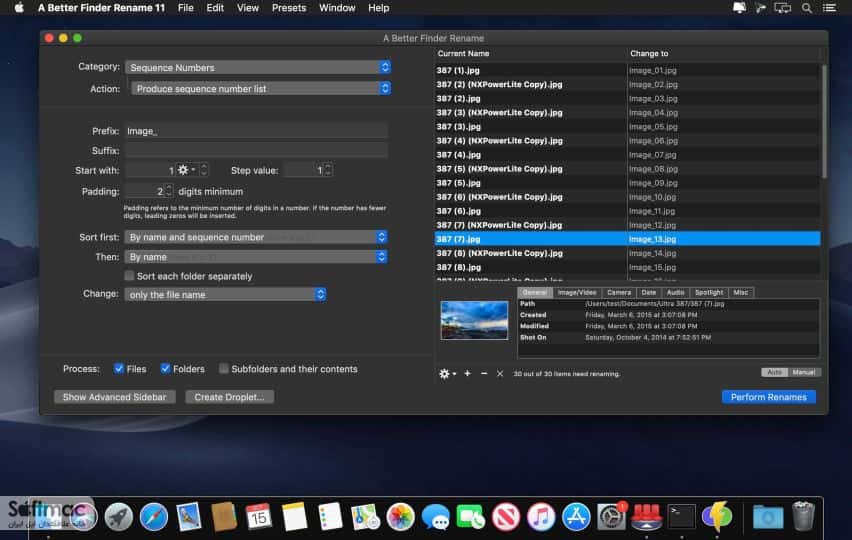Viewport: 852px width, 540px height.
Task: Open the Sort first dropdown
Action: (x=256, y=237)
